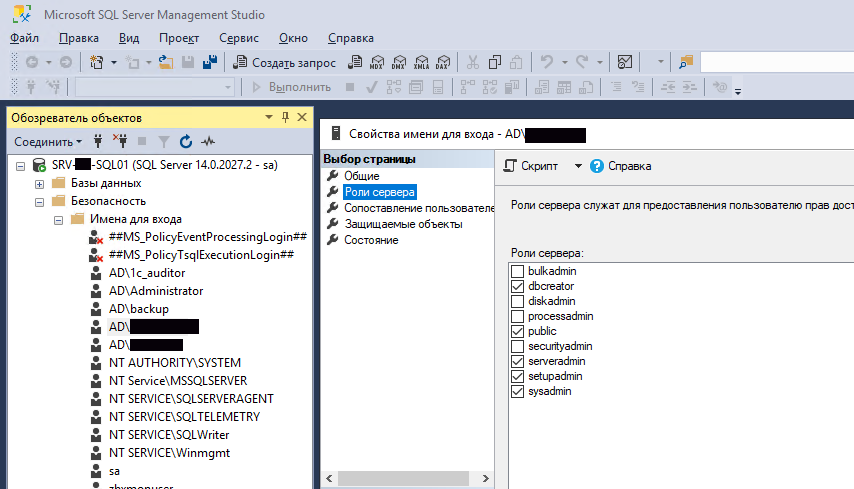The image size is (854, 489).
Task: Open the Правка menu
Action: [x=79, y=38]
